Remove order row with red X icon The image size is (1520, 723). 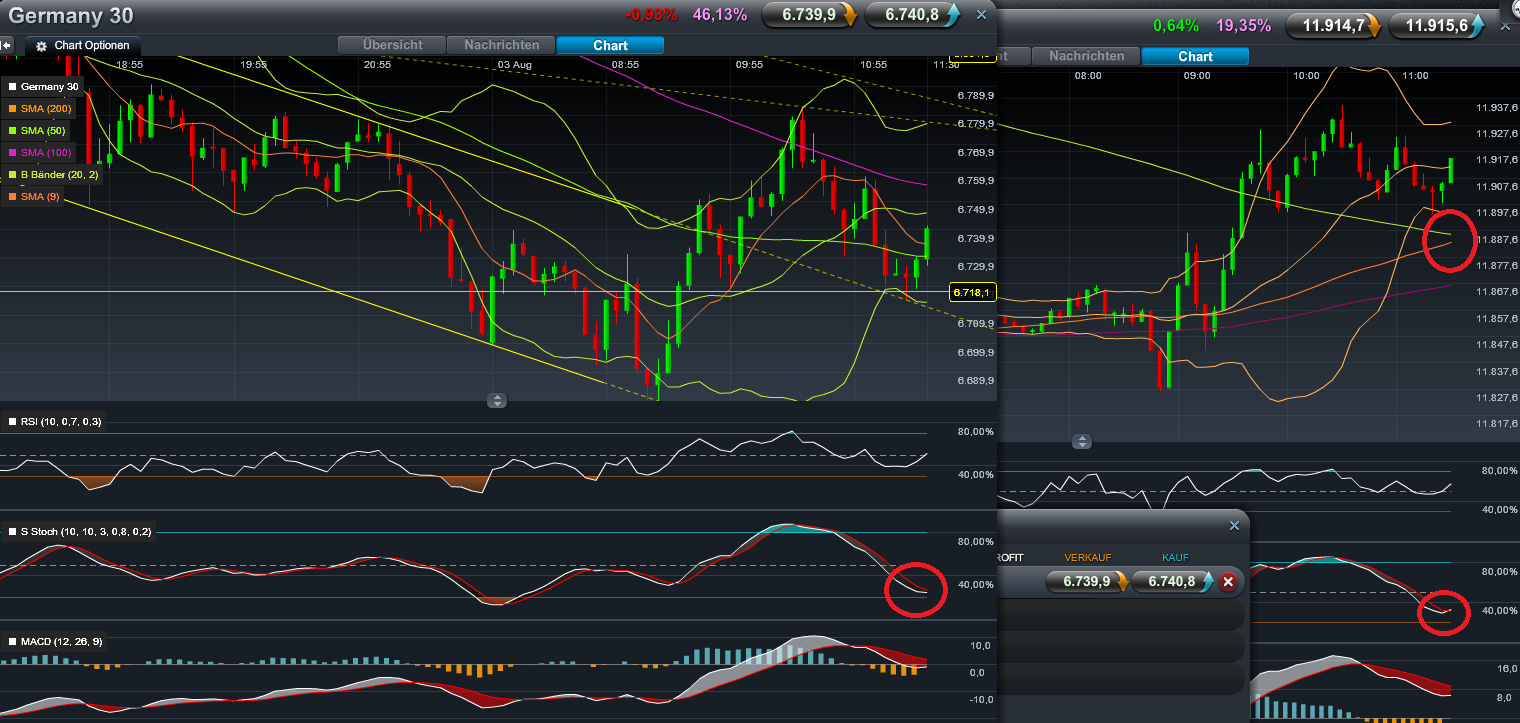(1228, 581)
